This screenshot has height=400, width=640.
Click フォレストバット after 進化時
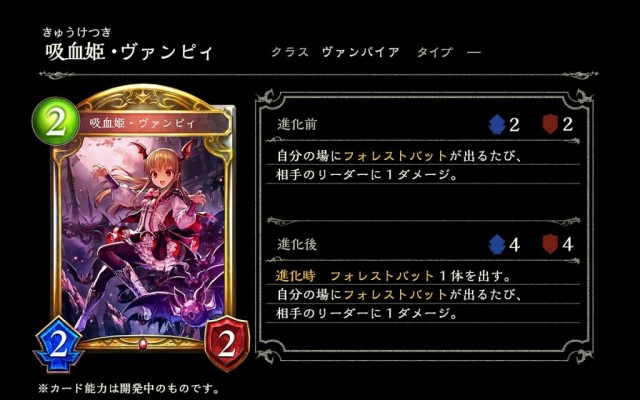point(382,276)
